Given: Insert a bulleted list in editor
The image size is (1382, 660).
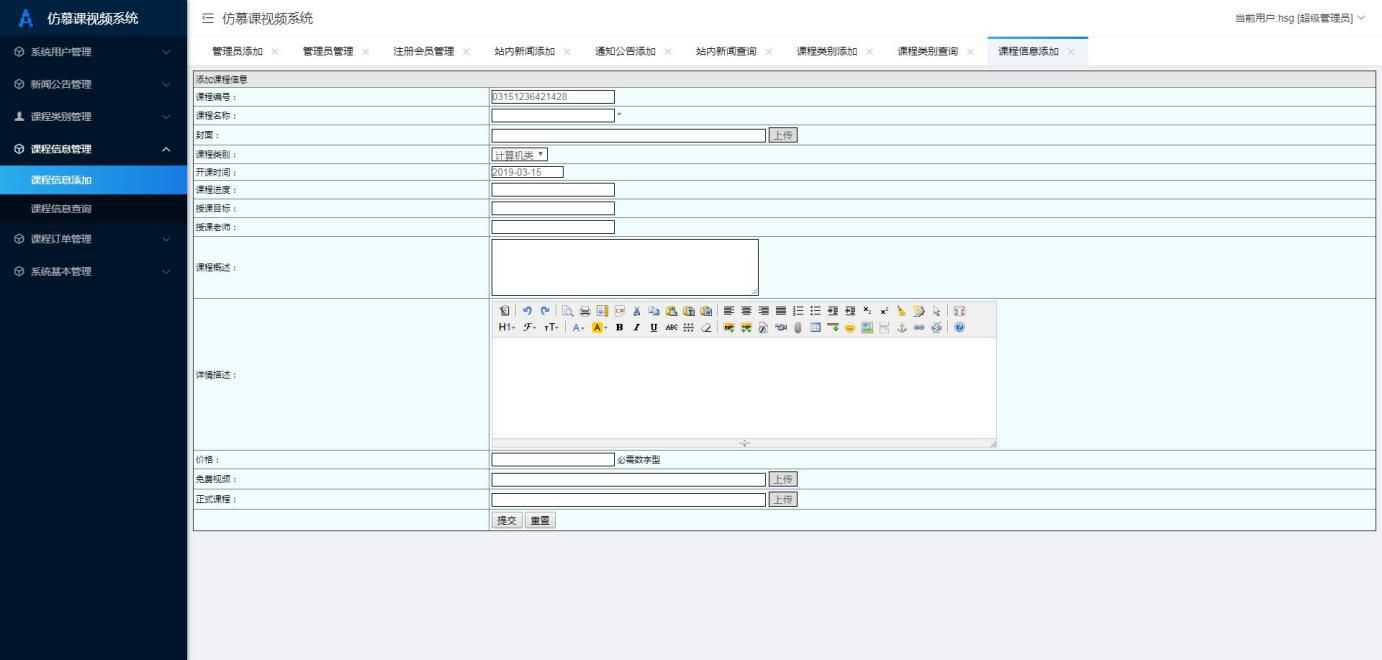Looking at the screenshot, I should pos(815,311).
